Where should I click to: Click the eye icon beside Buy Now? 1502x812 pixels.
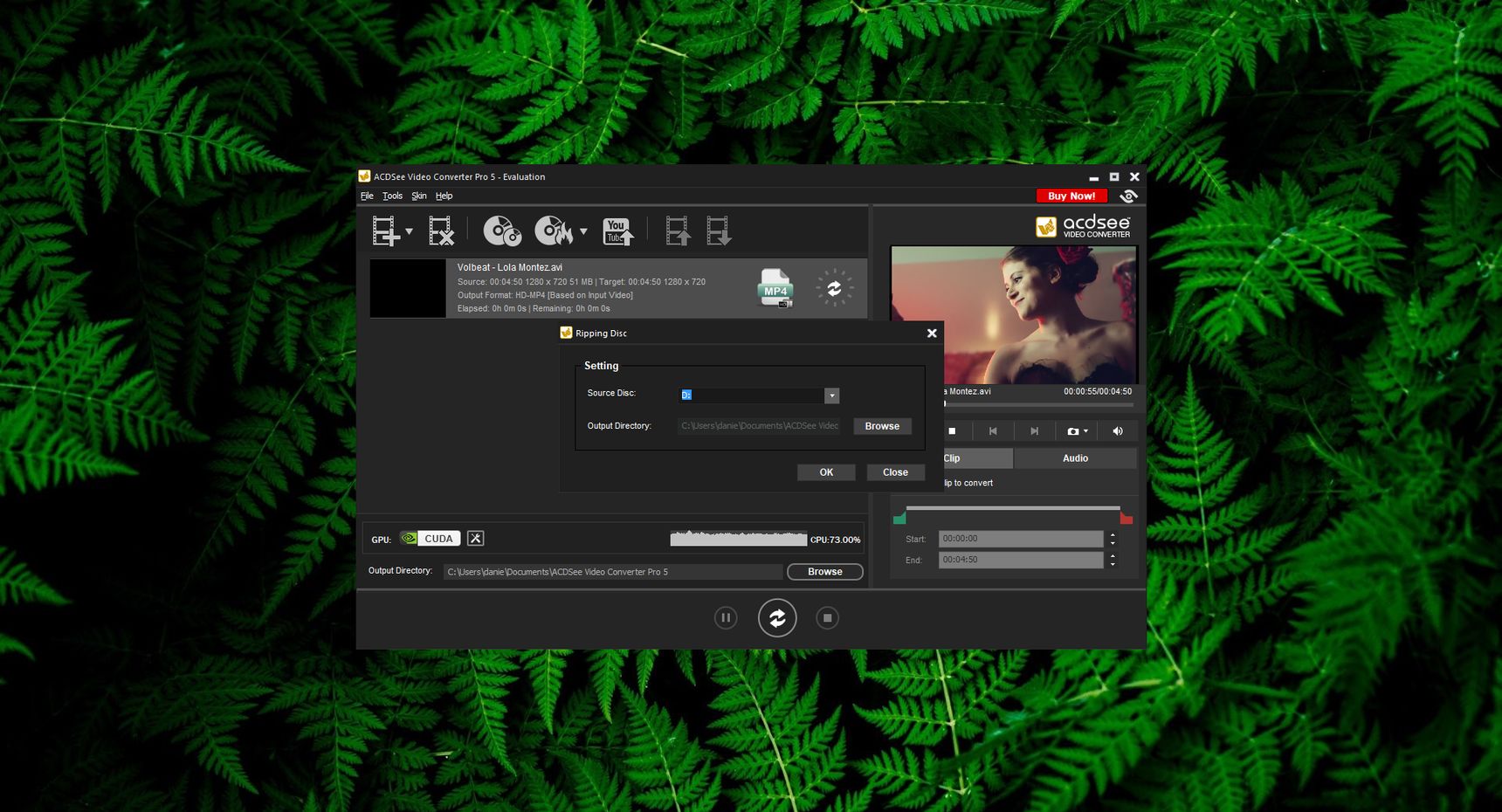[x=1128, y=196]
